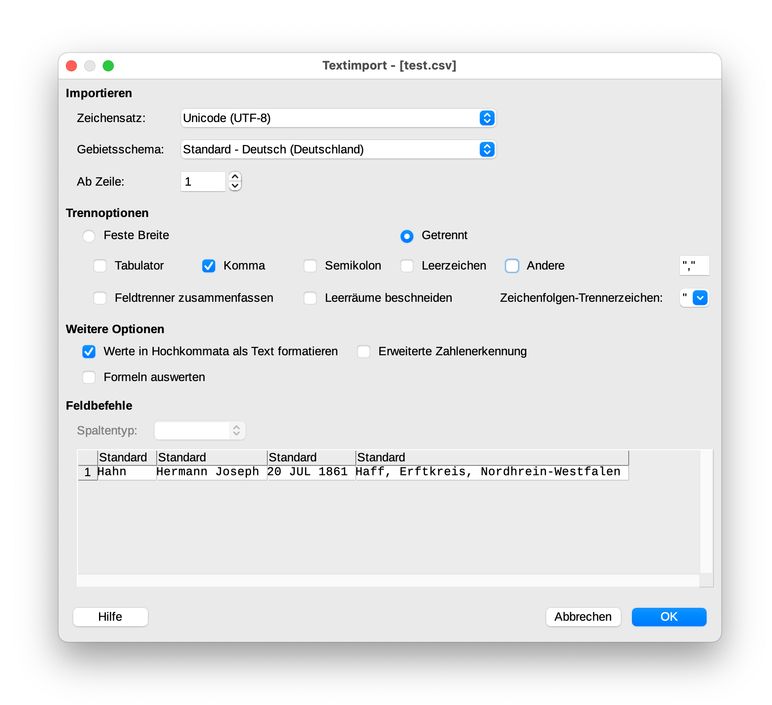This screenshot has width=772, height=705.
Task: Expand the Zeichenfolgen-Trennerzeichen dropdown arrow
Action: pos(700,298)
